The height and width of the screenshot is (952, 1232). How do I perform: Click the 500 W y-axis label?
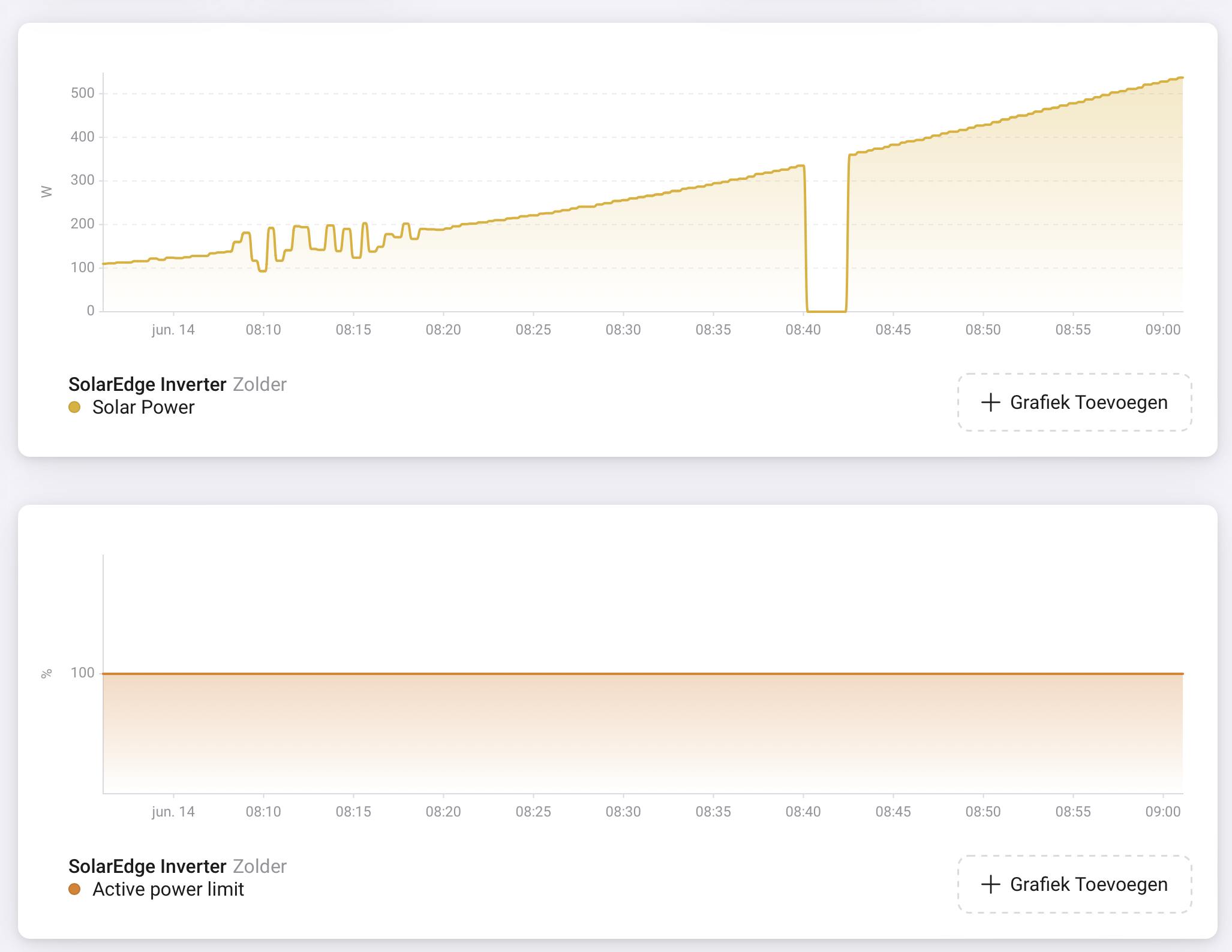(x=83, y=93)
